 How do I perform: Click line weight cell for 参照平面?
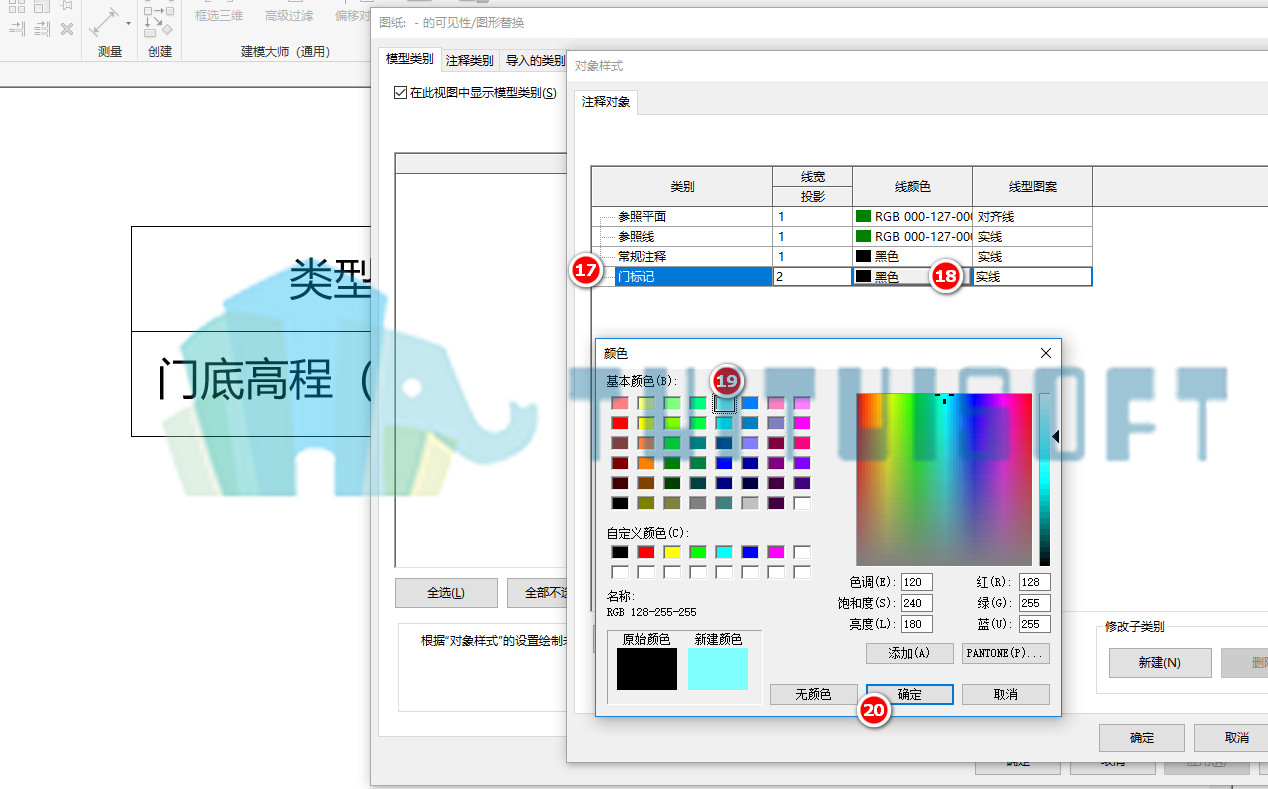(x=812, y=216)
